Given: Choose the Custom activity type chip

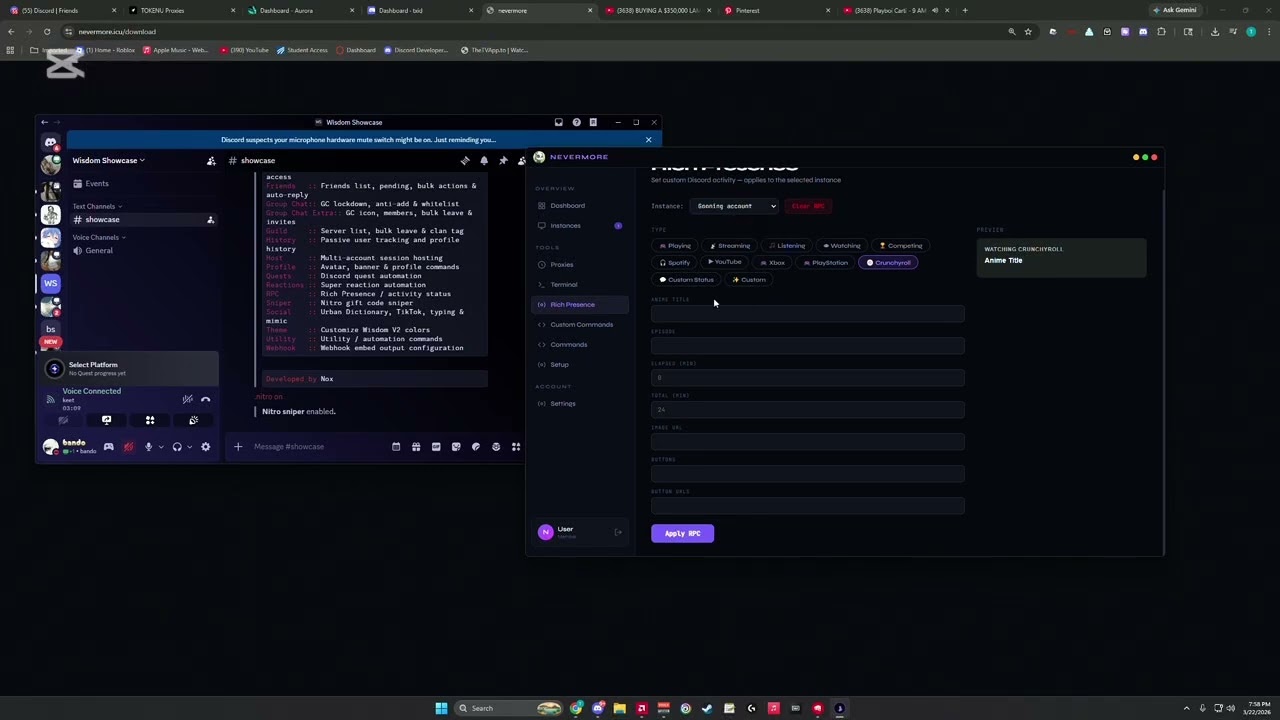Looking at the screenshot, I should 749,280.
